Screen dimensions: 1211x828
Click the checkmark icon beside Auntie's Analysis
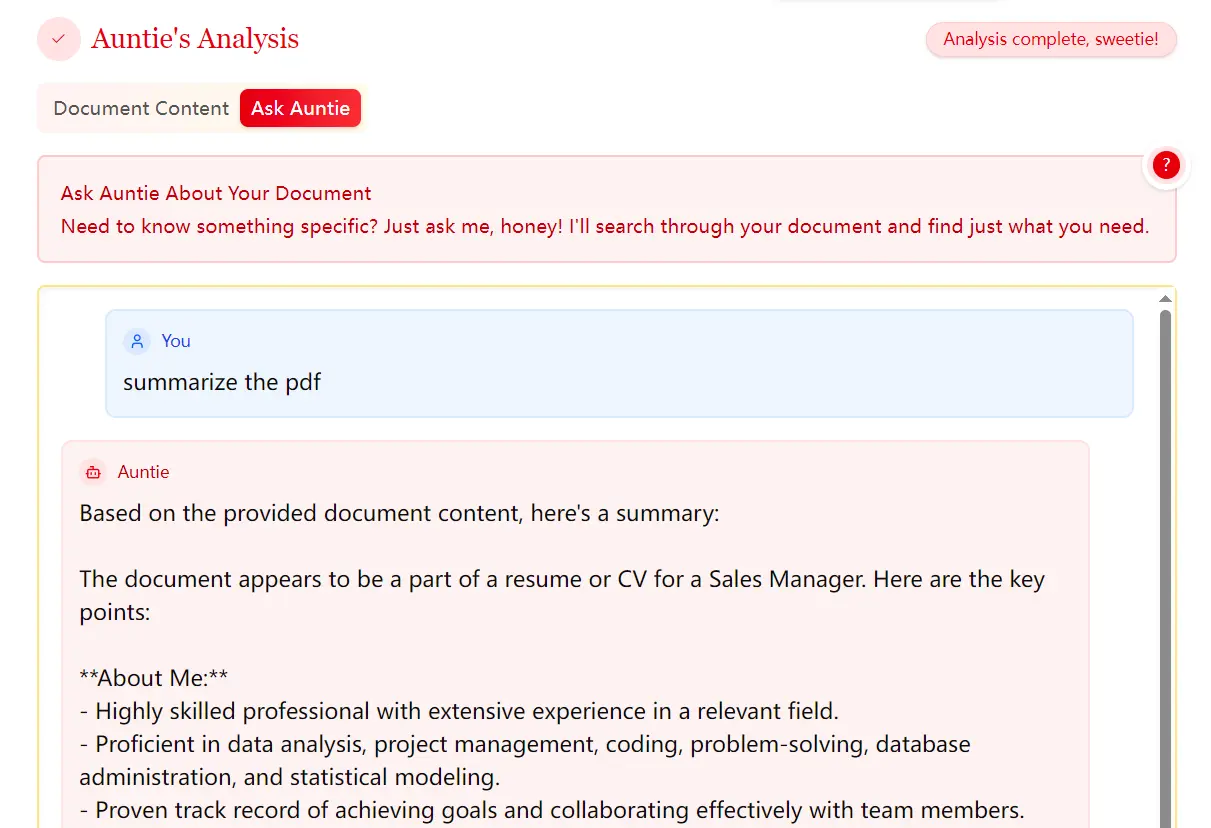[x=58, y=39]
